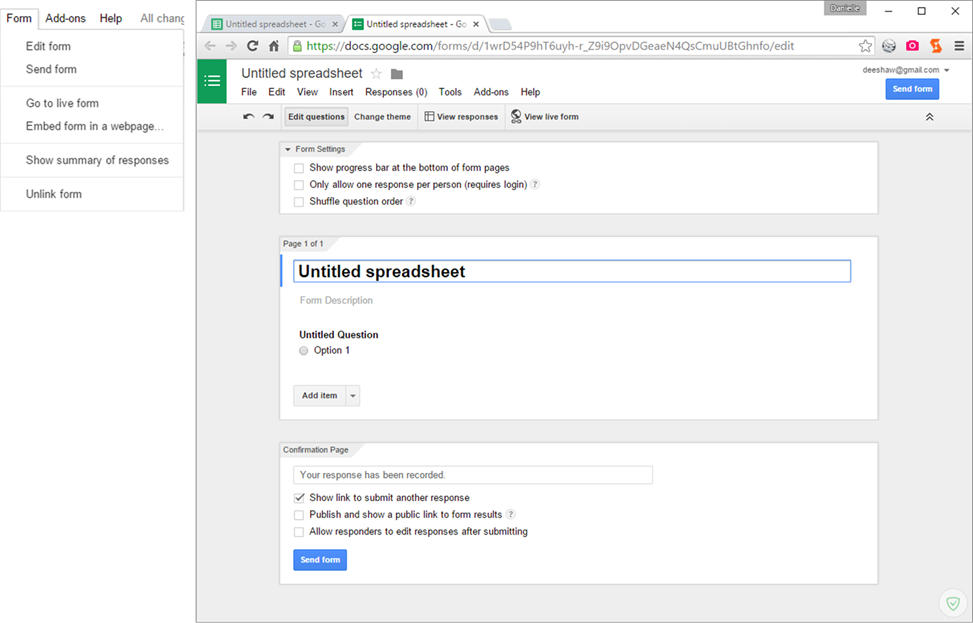Enable Show progress bar checkbox
This screenshot has width=973, height=623.
(299, 168)
